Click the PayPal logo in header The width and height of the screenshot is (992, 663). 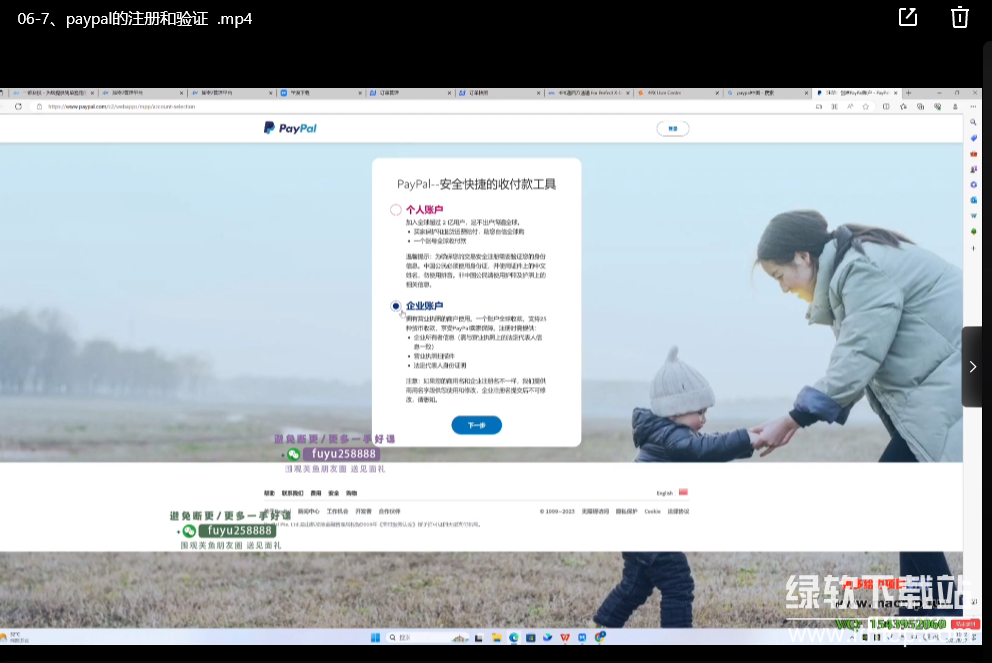point(290,128)
